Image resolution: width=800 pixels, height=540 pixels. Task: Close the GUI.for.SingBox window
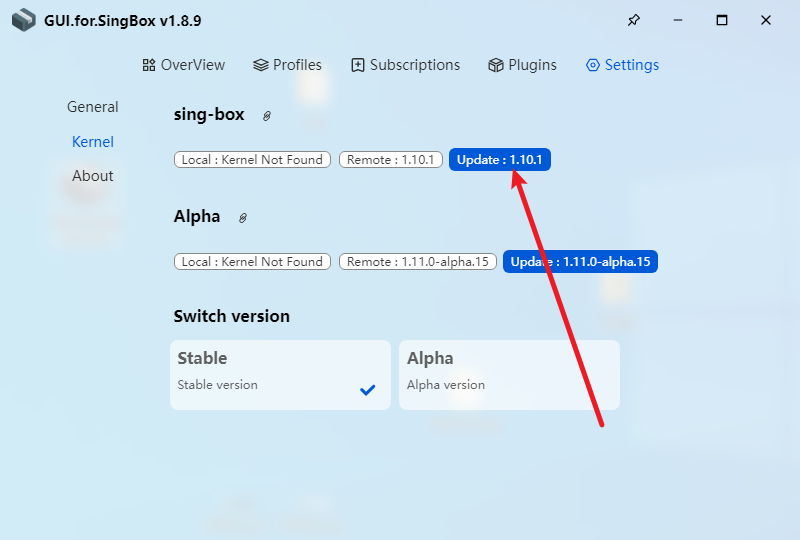765,20
